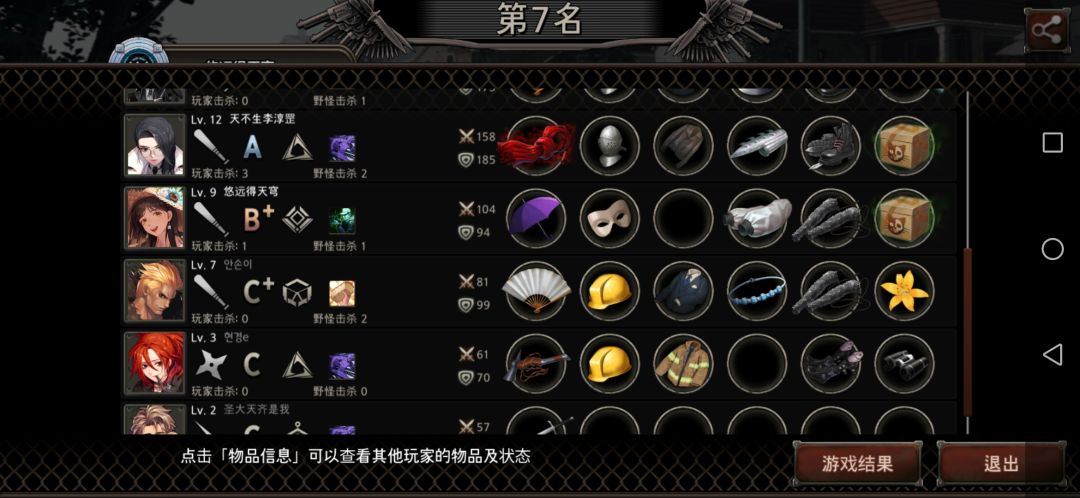Tap the red-haired Lv. 3 player avatar
Image resolution: width=1080 pixels, height=498 pixels.
click(155, 363)
